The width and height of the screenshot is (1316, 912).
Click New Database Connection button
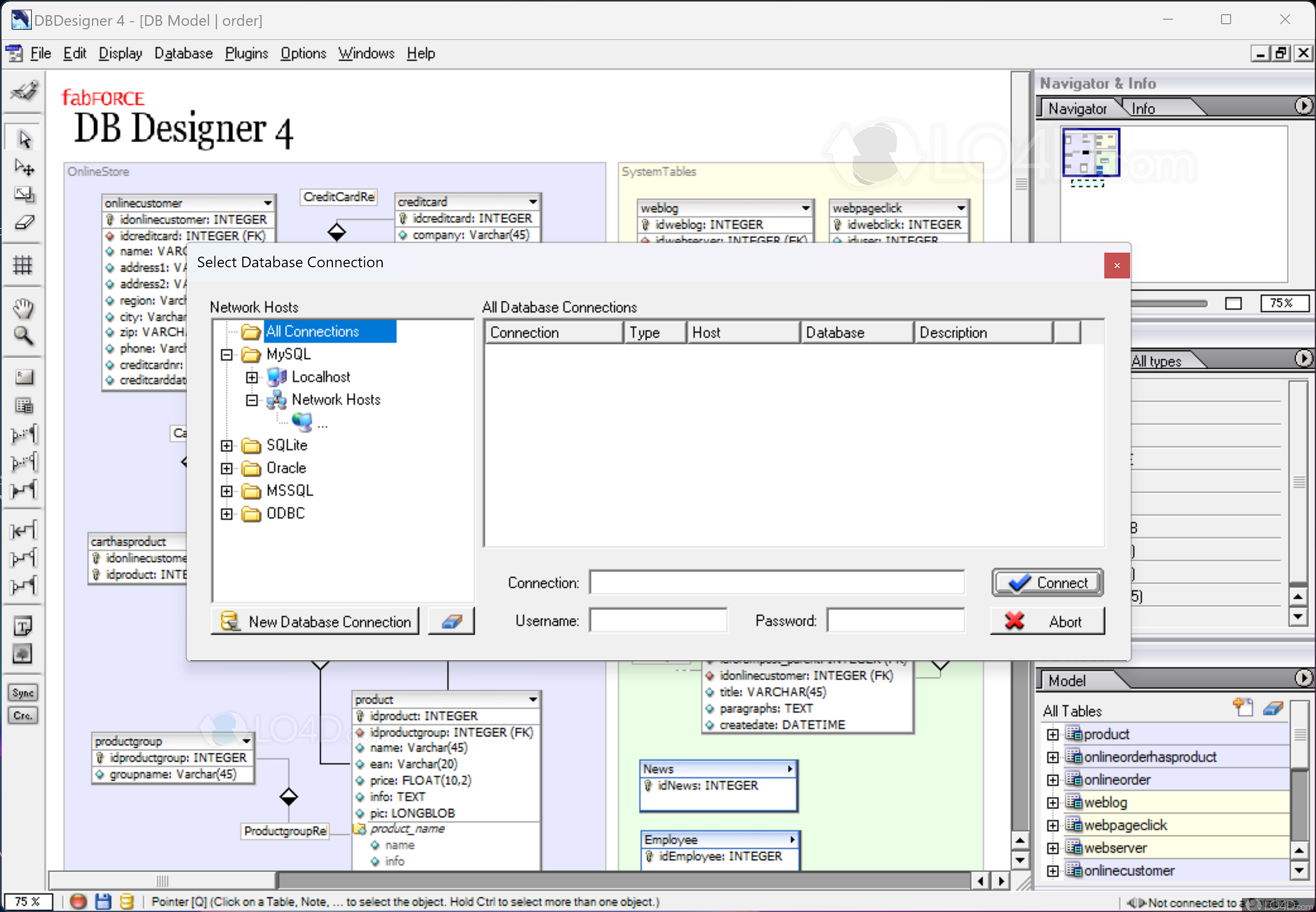(315, 621)
